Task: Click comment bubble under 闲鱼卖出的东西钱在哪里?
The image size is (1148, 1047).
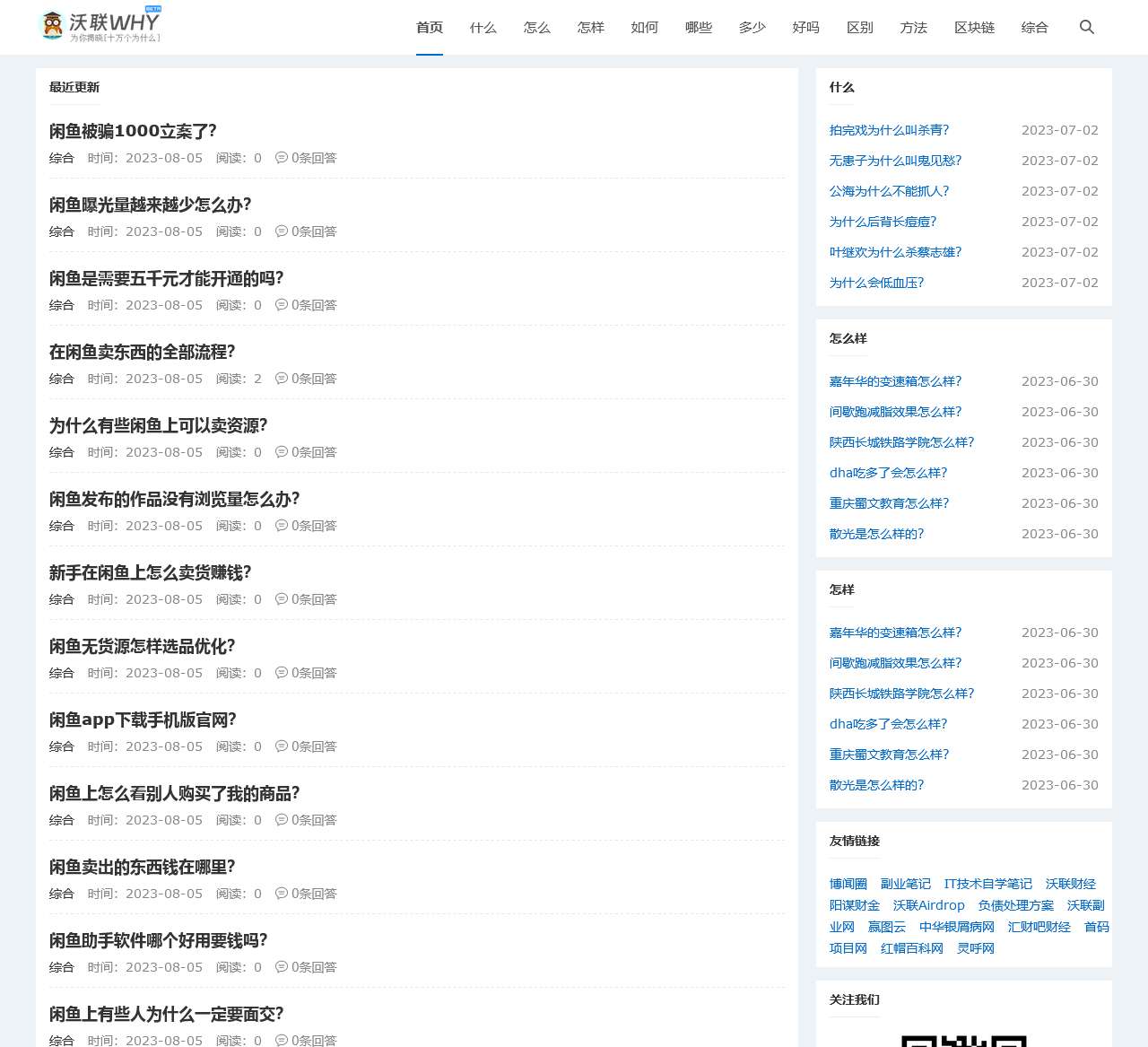Action: click(x=282, y=893)
